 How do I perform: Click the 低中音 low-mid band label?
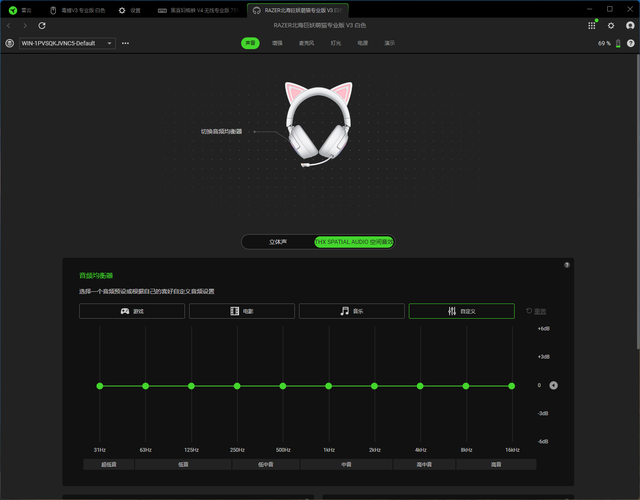[x=266, y=464]
